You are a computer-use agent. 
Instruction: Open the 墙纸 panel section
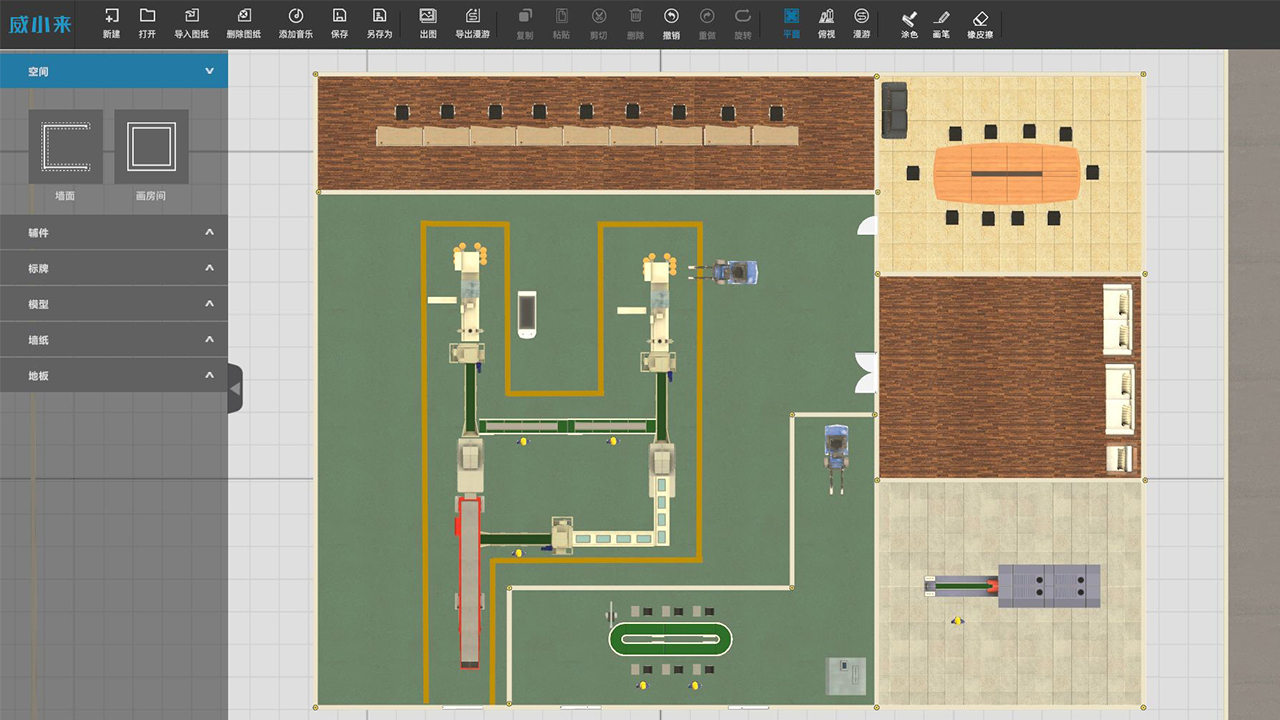pyautogui.click(x=113, y=340)
